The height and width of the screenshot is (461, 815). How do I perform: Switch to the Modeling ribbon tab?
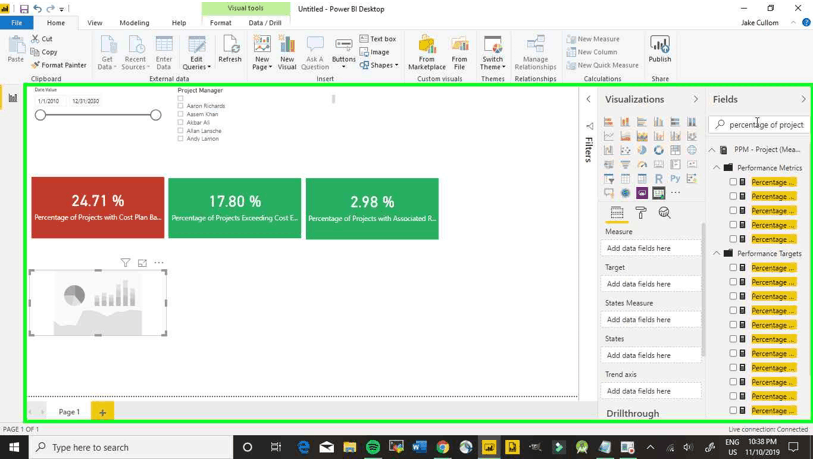(x=134, y=23)
